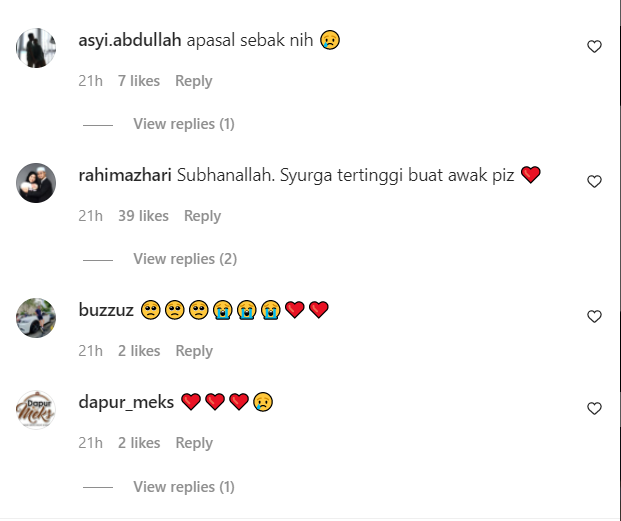Reply to rahimazhari's comment
The width and height of the screenshot is (621, 521).
point(202,216)
